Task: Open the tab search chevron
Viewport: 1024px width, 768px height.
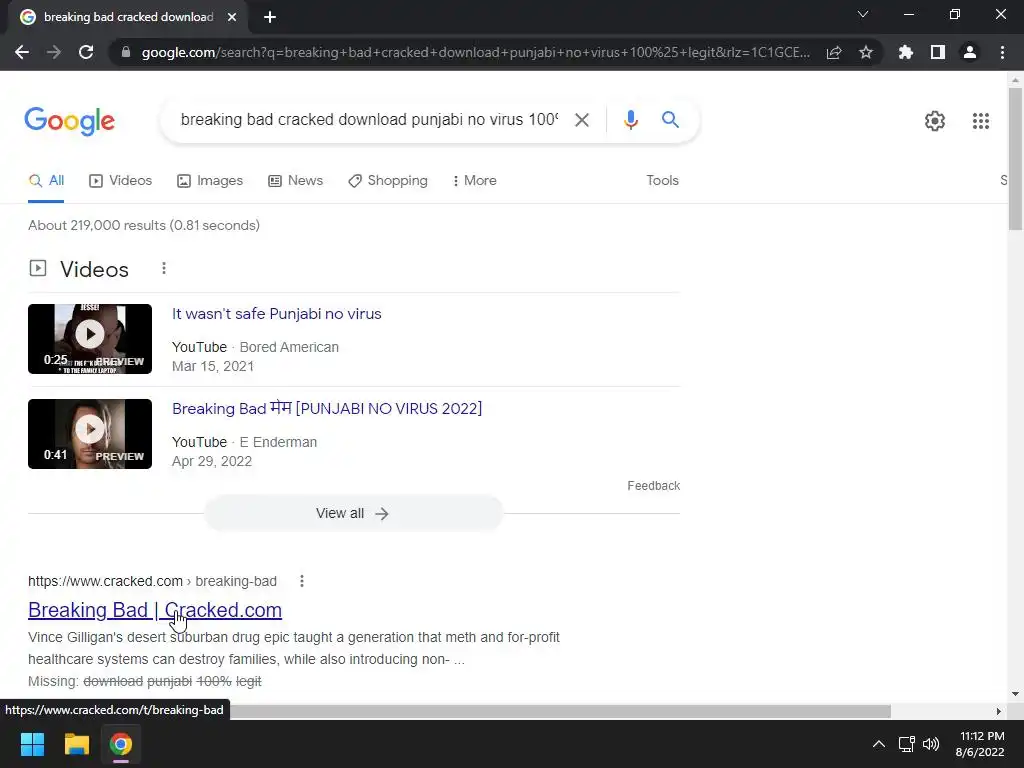Action: tap(863, 14)
